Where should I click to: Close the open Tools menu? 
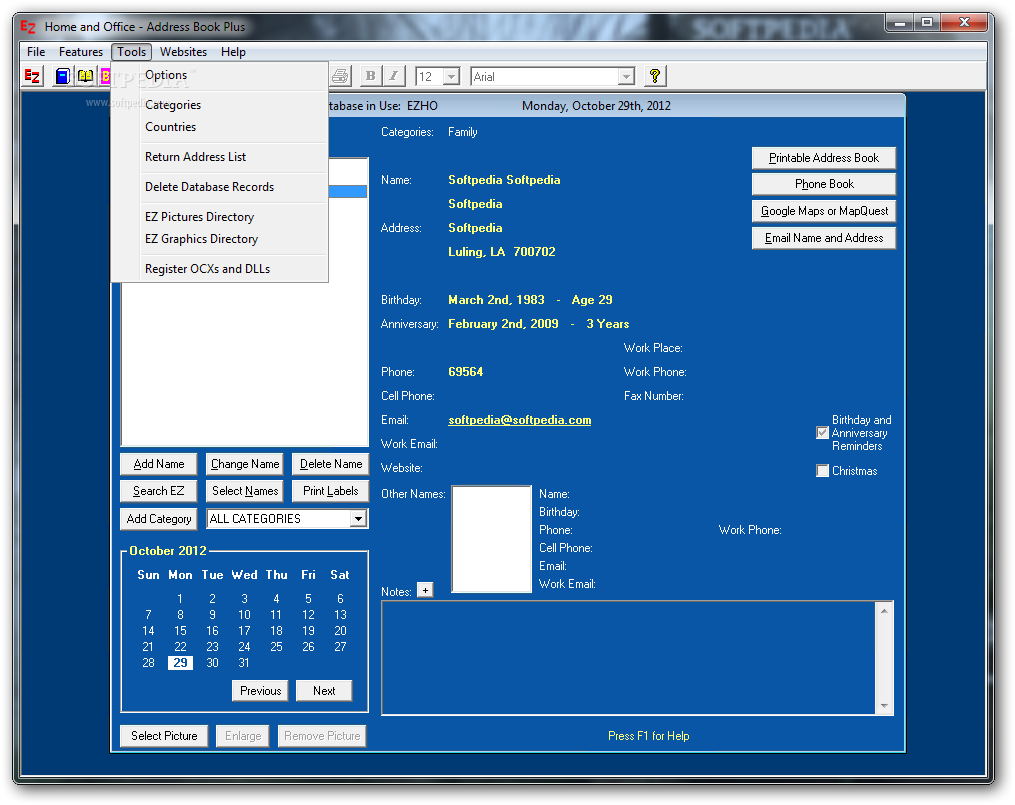[x=131, y=52]
